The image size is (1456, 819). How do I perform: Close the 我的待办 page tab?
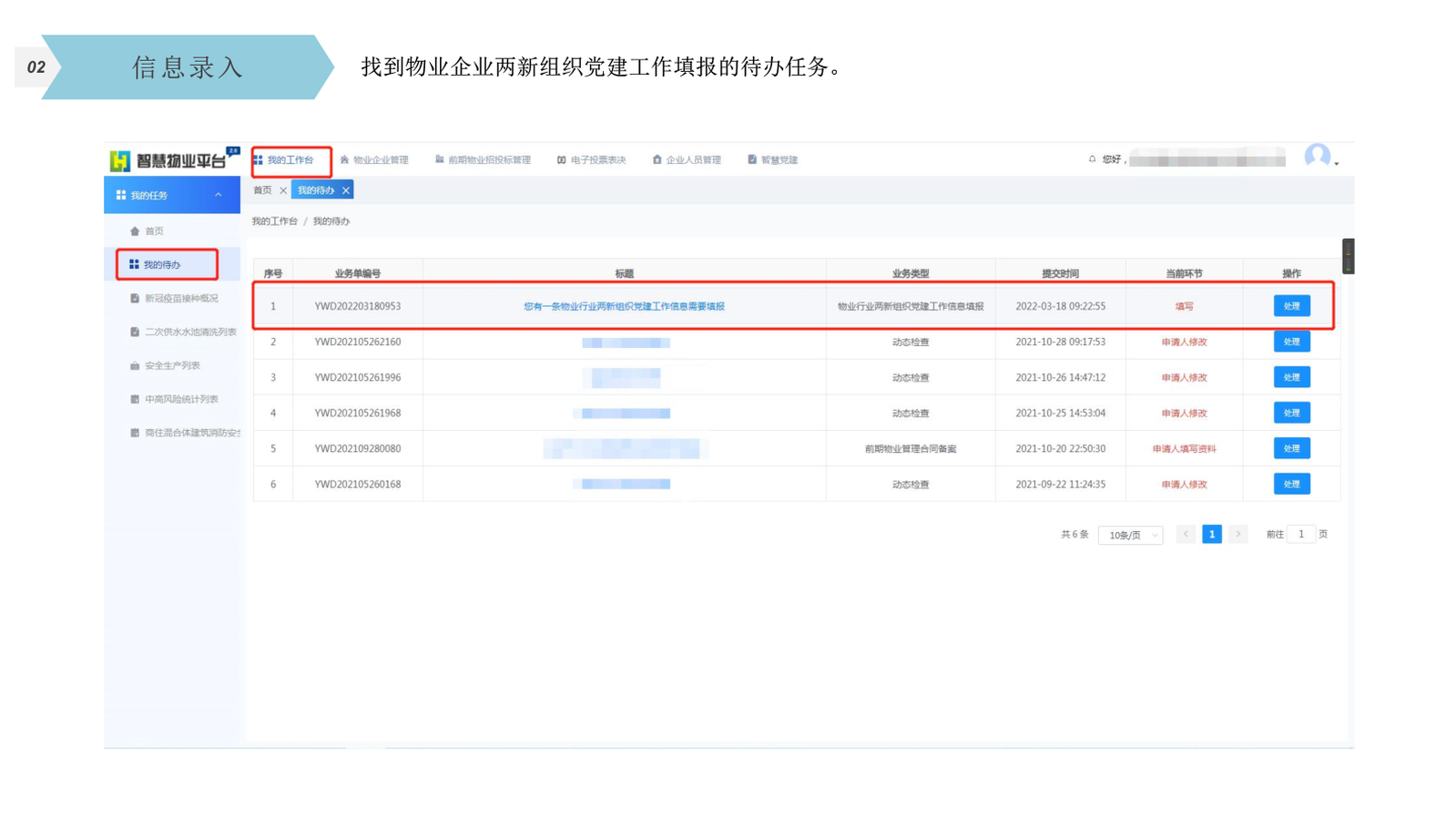pos(346,190)
